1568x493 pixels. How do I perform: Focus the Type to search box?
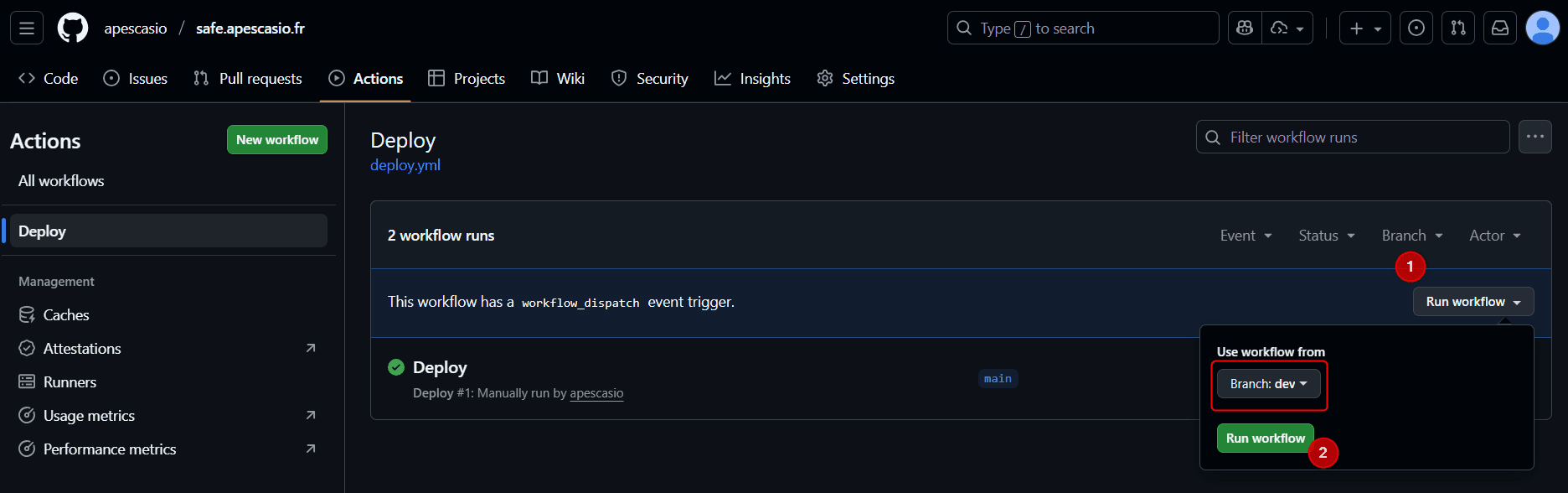(1083, 29)
